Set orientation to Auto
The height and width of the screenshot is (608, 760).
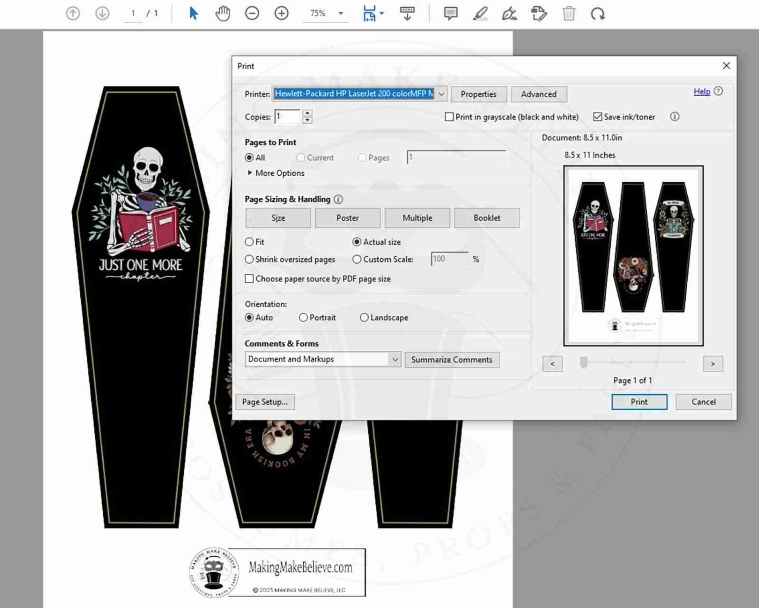(x=249, y=318)
